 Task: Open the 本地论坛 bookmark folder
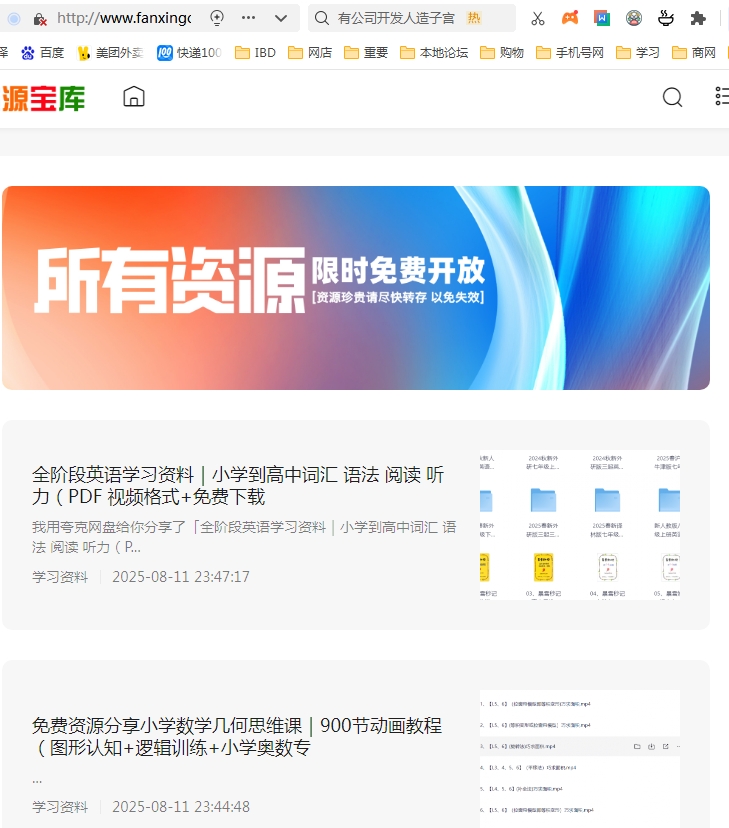coord(433,52)
